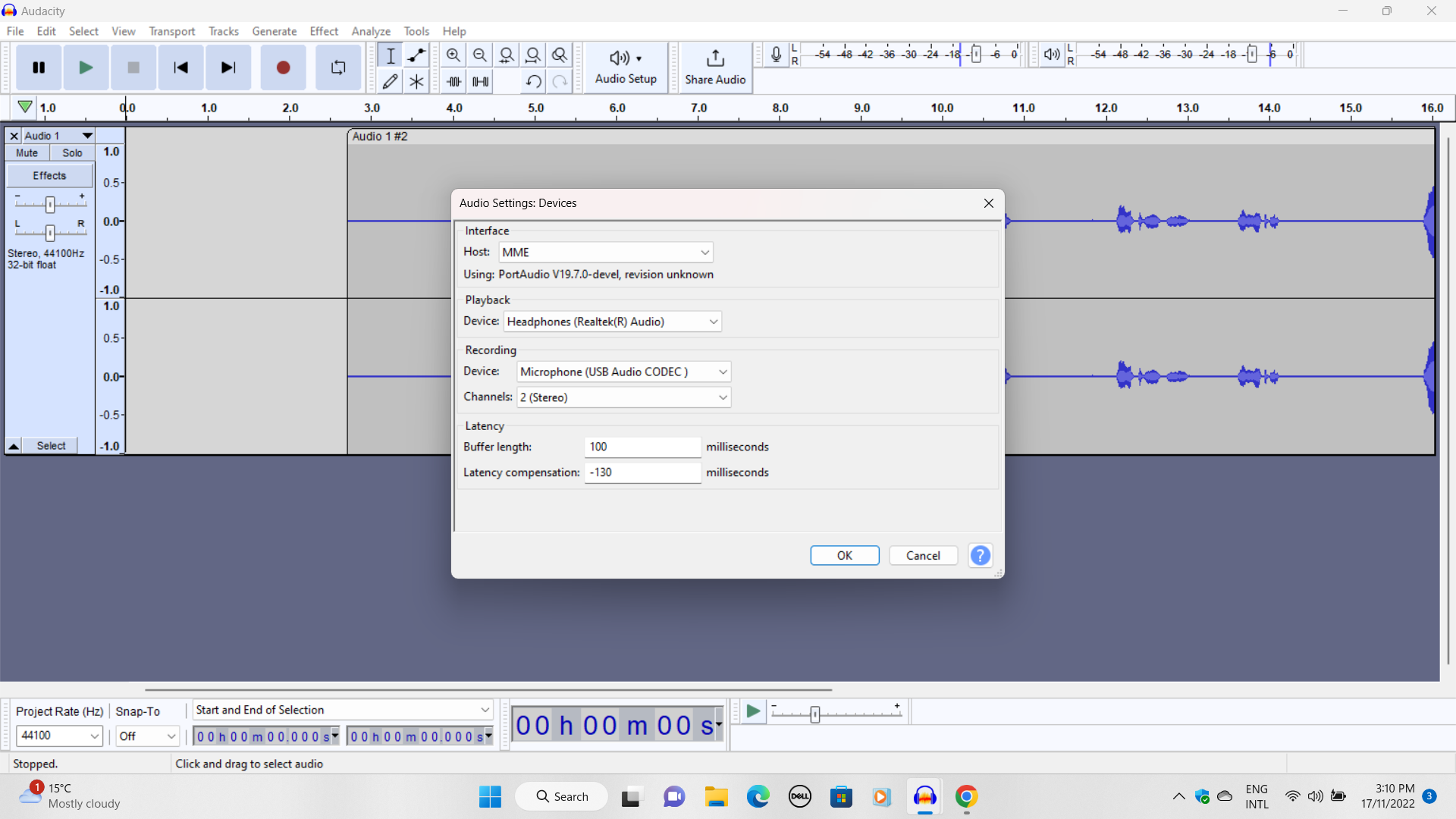
Task: Open the Tracks menu
Action: (x=223, y=31)
